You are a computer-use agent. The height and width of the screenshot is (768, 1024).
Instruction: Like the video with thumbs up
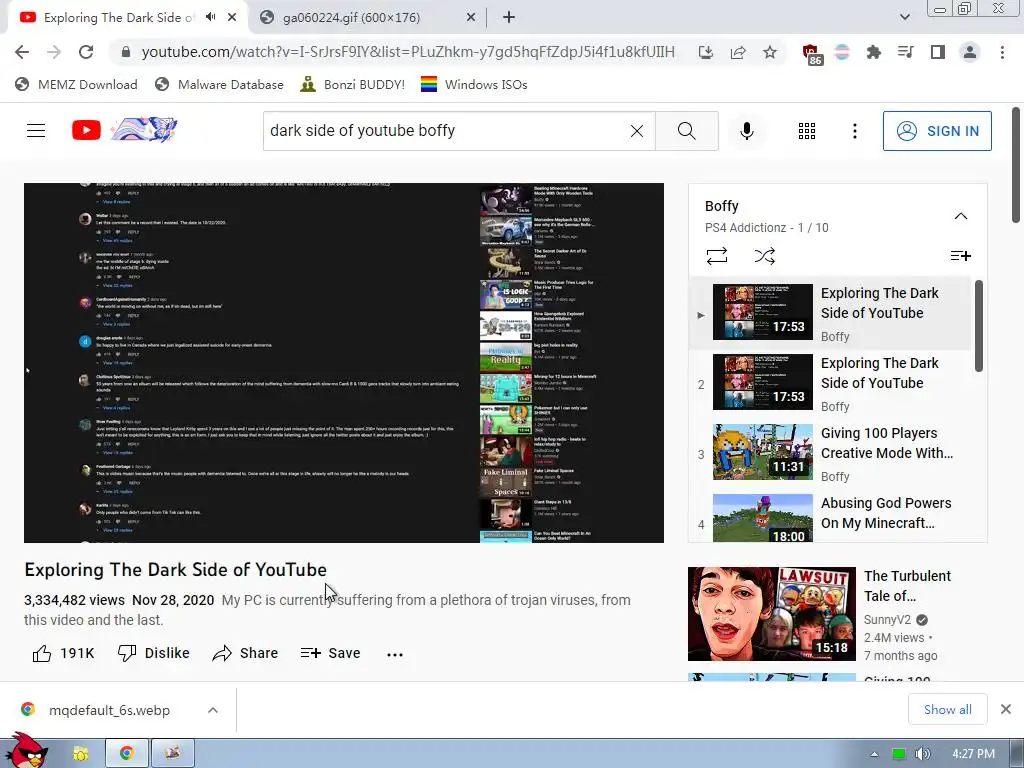pos(63,653)
